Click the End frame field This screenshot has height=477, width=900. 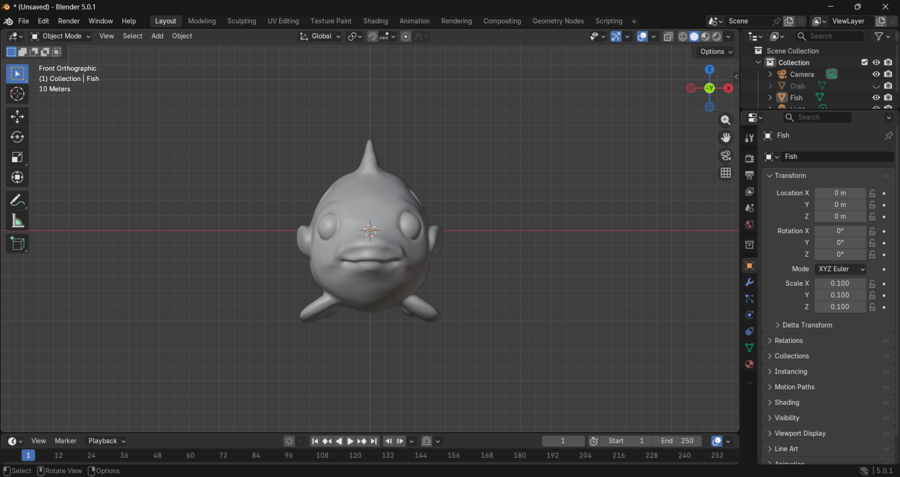click(x=677, y=441)
